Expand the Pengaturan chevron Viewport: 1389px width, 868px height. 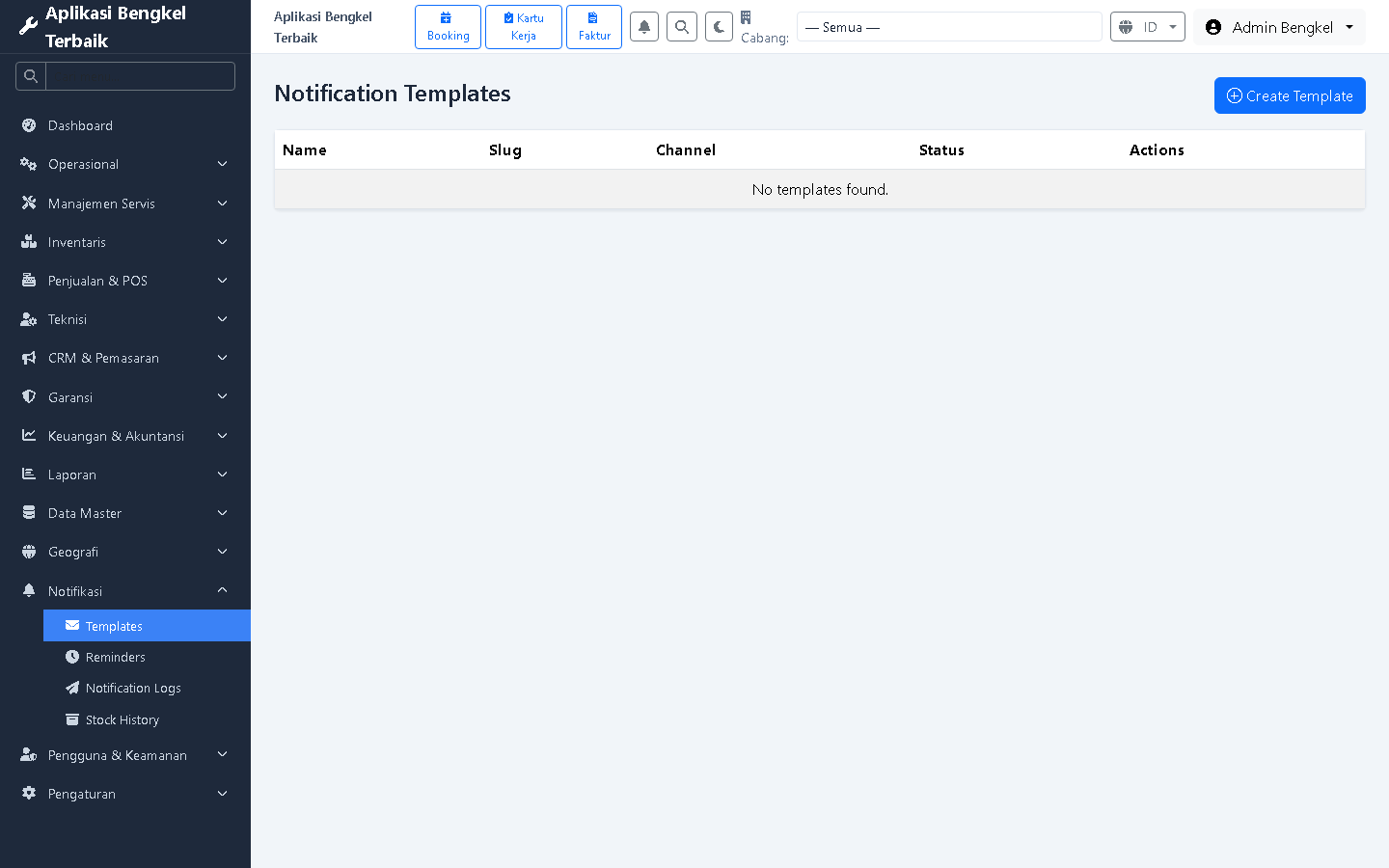click(x=223, y=794)
